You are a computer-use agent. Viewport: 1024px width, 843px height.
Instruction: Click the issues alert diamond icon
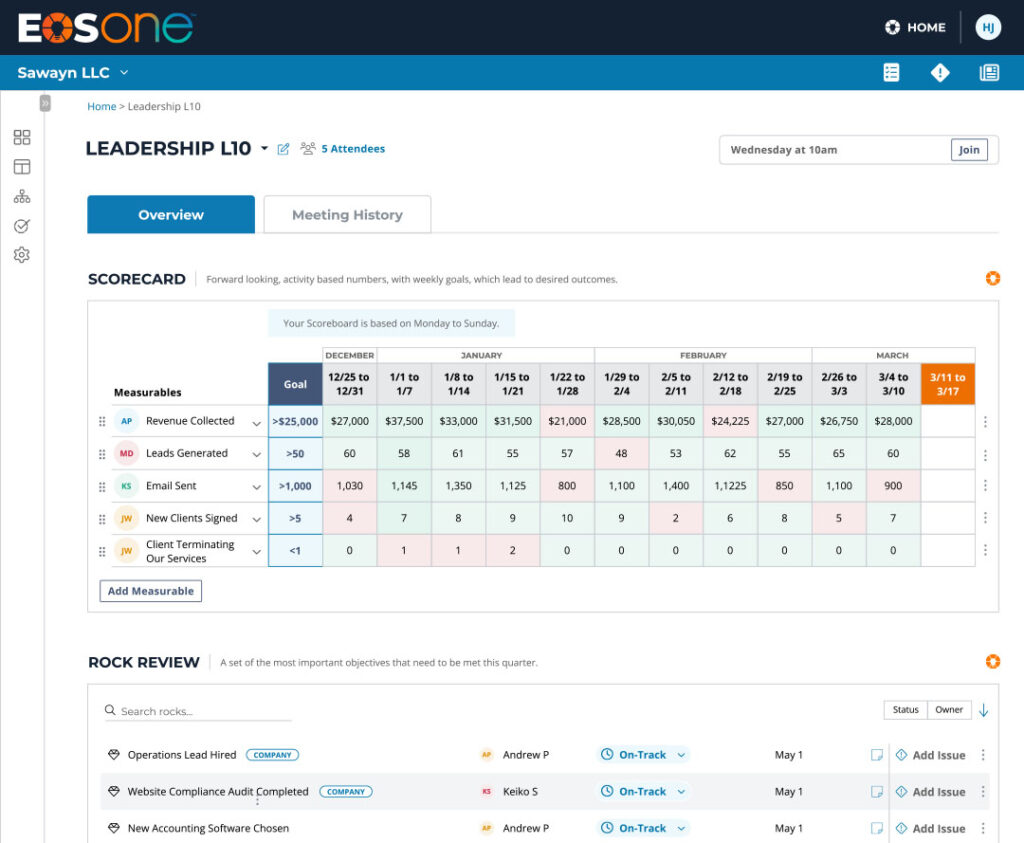(939, 73)
